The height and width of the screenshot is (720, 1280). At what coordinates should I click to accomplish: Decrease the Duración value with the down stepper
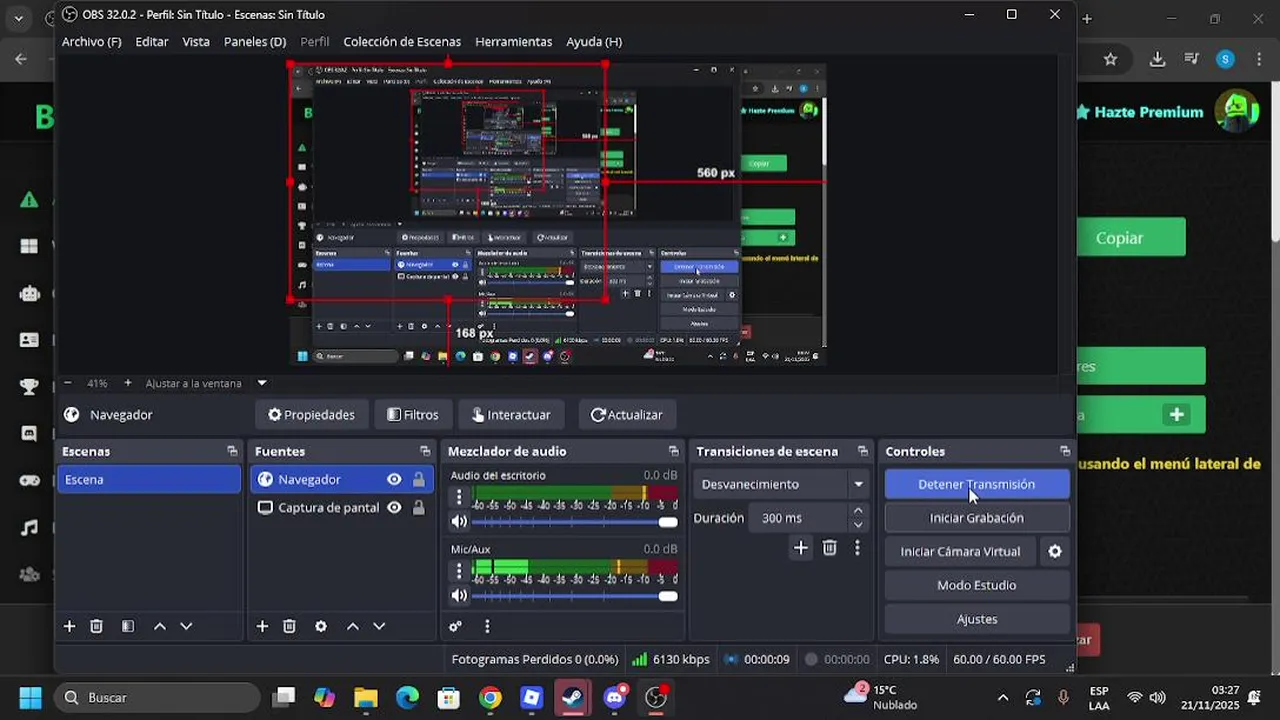click(x=858, y=525)
